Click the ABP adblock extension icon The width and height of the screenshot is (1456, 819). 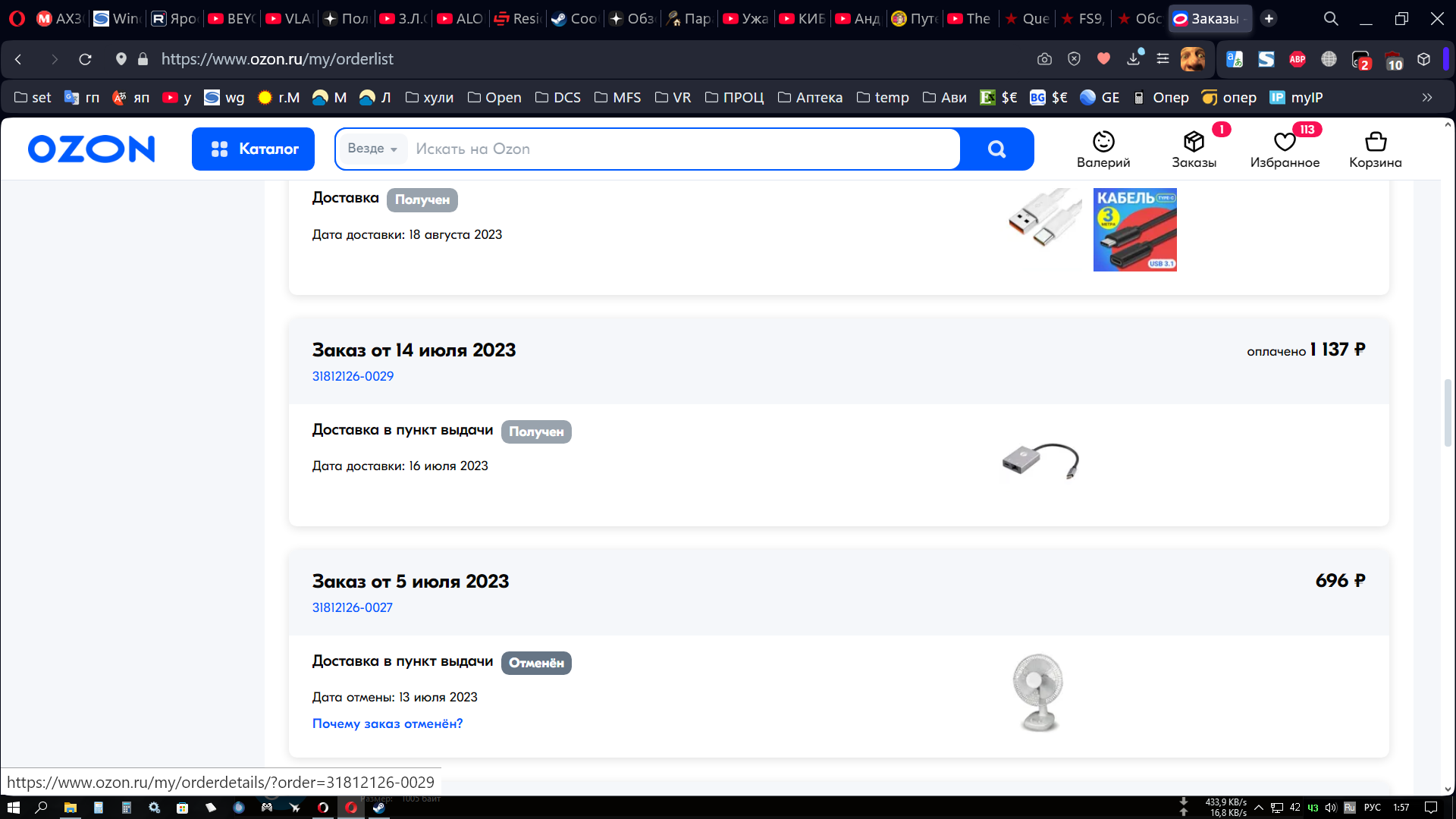tap(1298, 59)
